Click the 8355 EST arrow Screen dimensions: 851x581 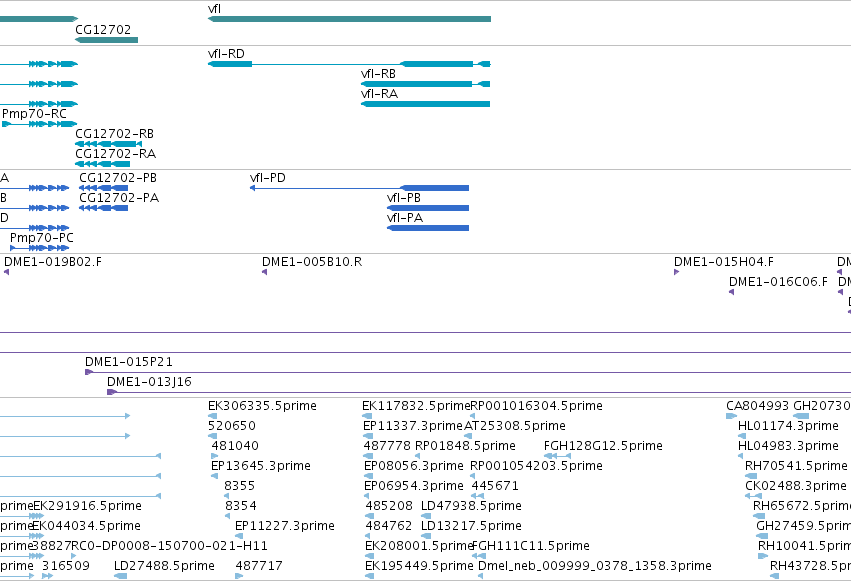point(227,496)
